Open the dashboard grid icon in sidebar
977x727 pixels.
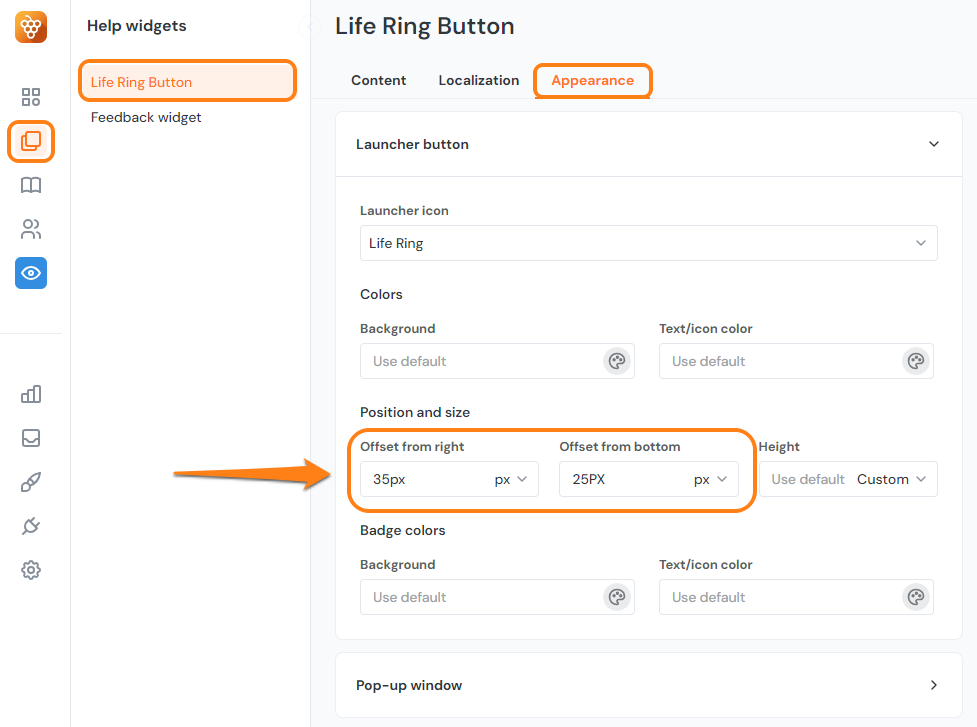tap(30, 96)
